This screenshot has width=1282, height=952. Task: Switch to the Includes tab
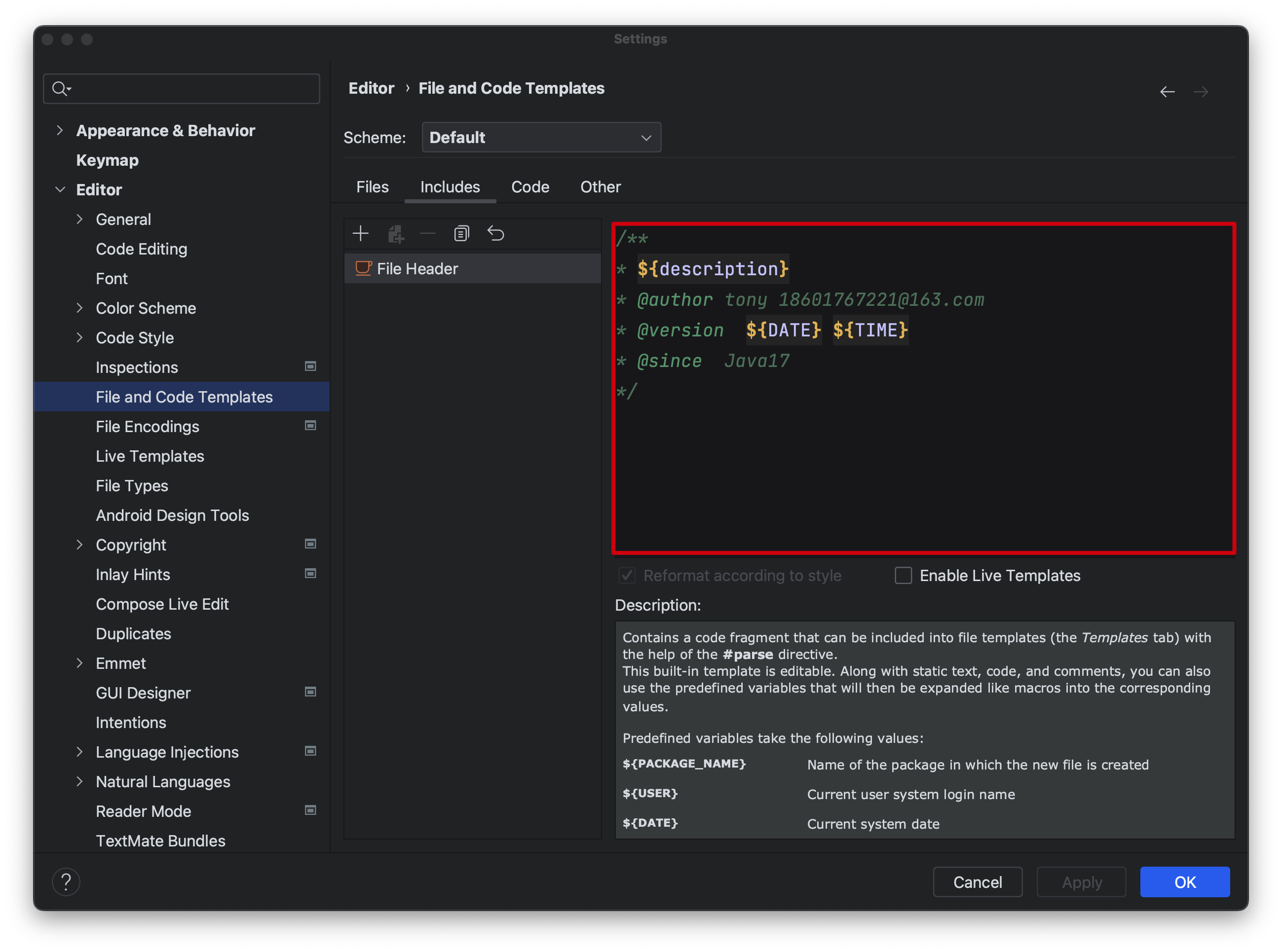pyautogui.click(x=450, y=187)
